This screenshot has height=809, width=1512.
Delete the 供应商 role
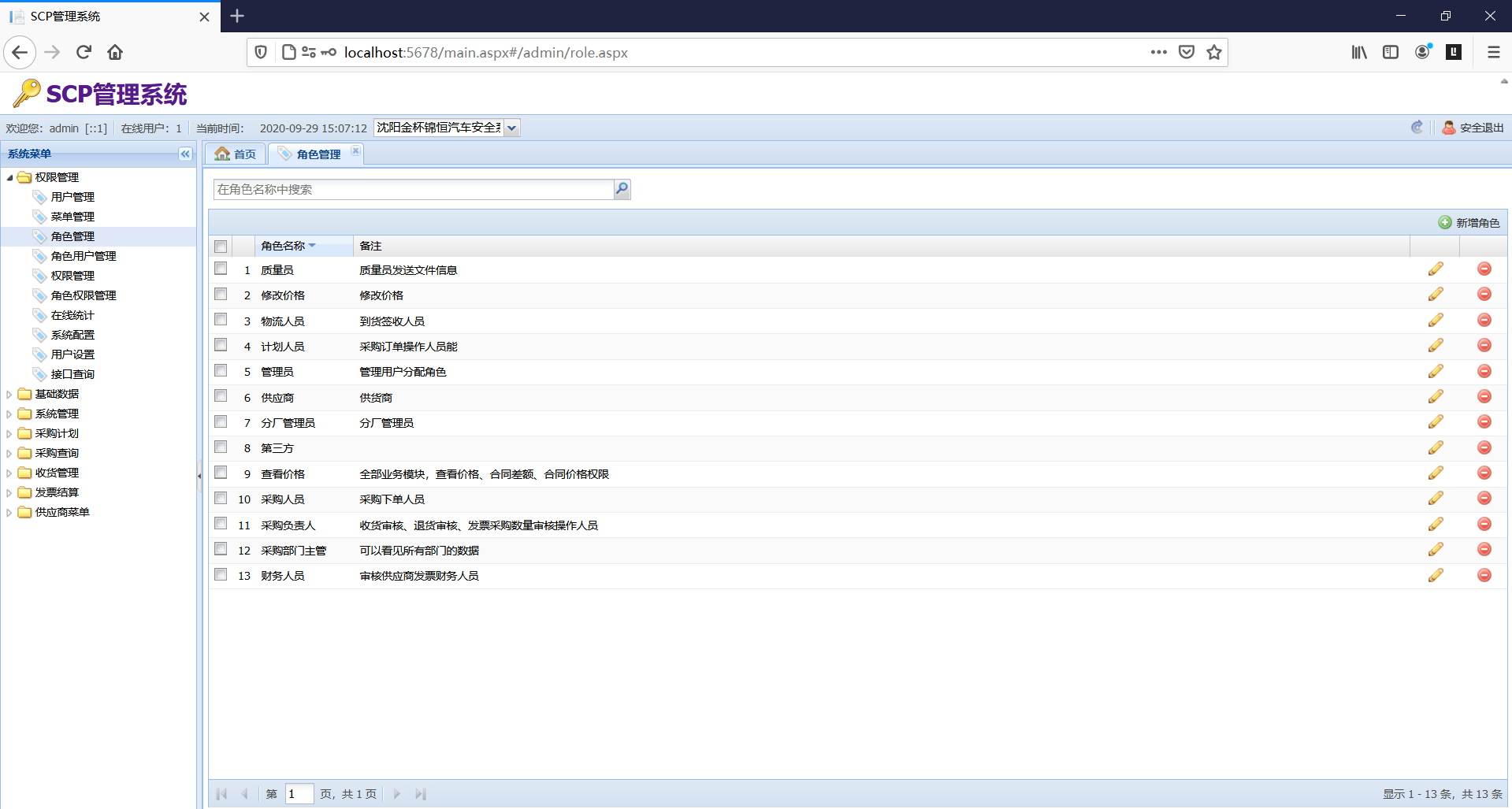pos(1484,397)
